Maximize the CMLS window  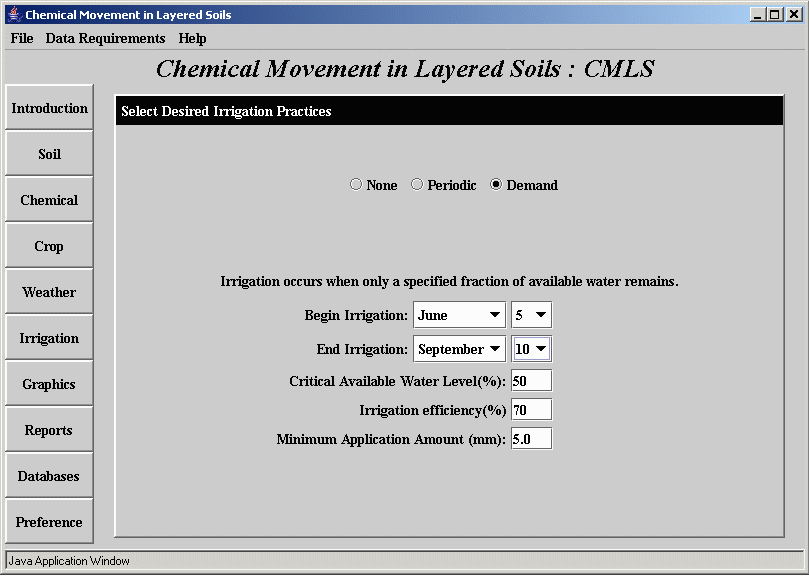click(774, 14)
